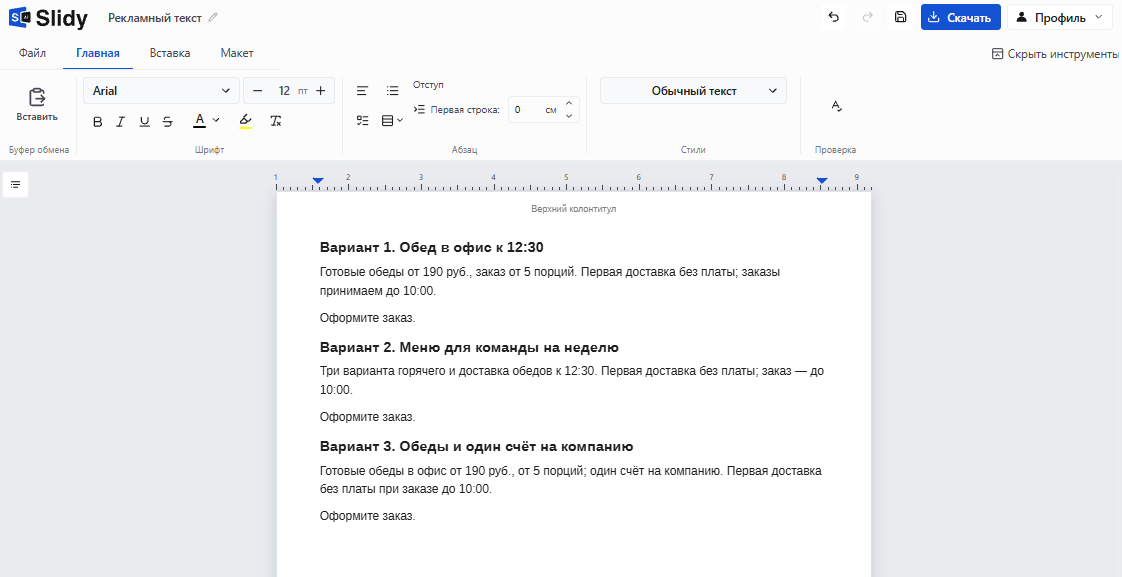The width and height of the screenshot is (1122, 577).
Task: Toggle bold formatting
Action: point(98,122)
